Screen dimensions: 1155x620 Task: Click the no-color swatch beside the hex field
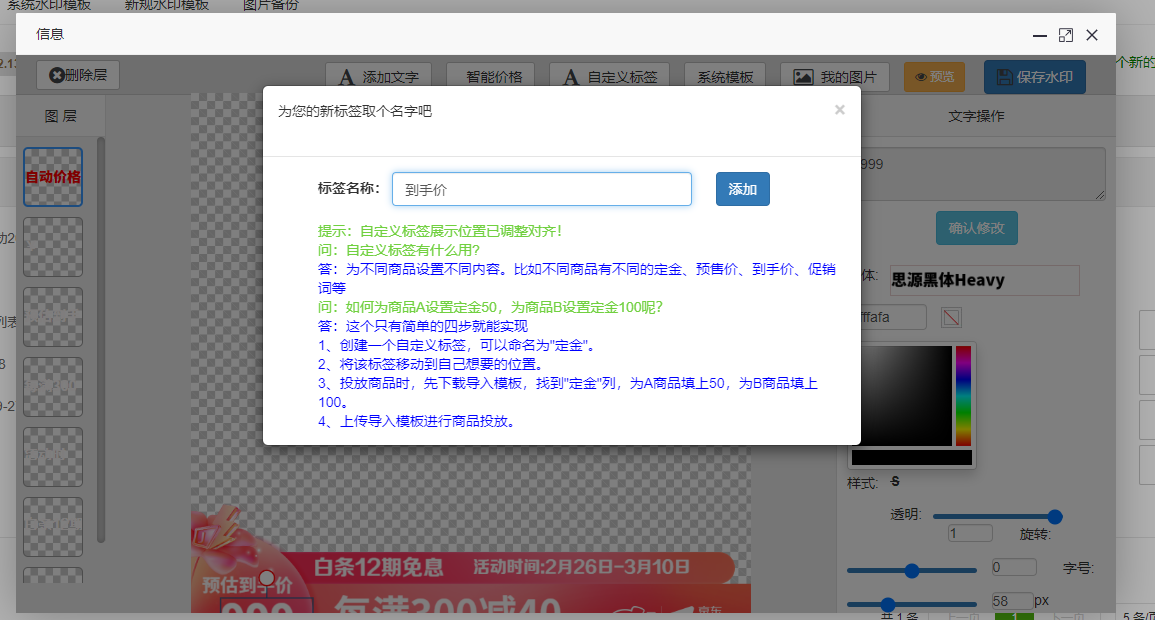click(952, 318)
